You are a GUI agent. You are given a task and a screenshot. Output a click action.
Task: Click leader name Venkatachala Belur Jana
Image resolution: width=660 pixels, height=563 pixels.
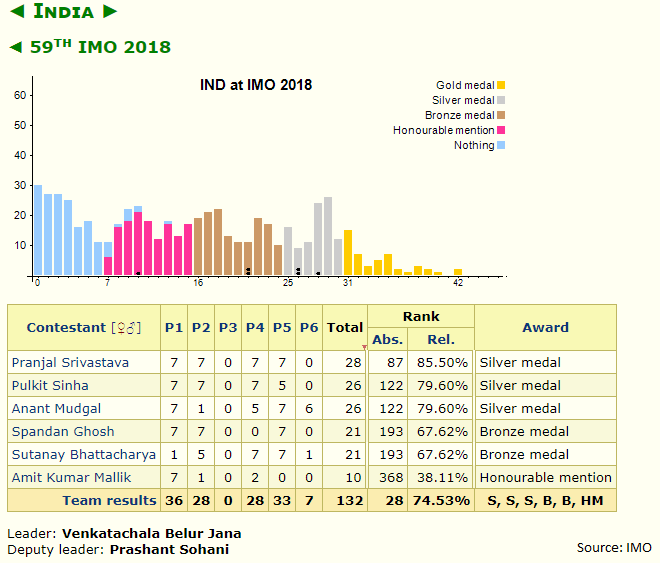[152, 534]
